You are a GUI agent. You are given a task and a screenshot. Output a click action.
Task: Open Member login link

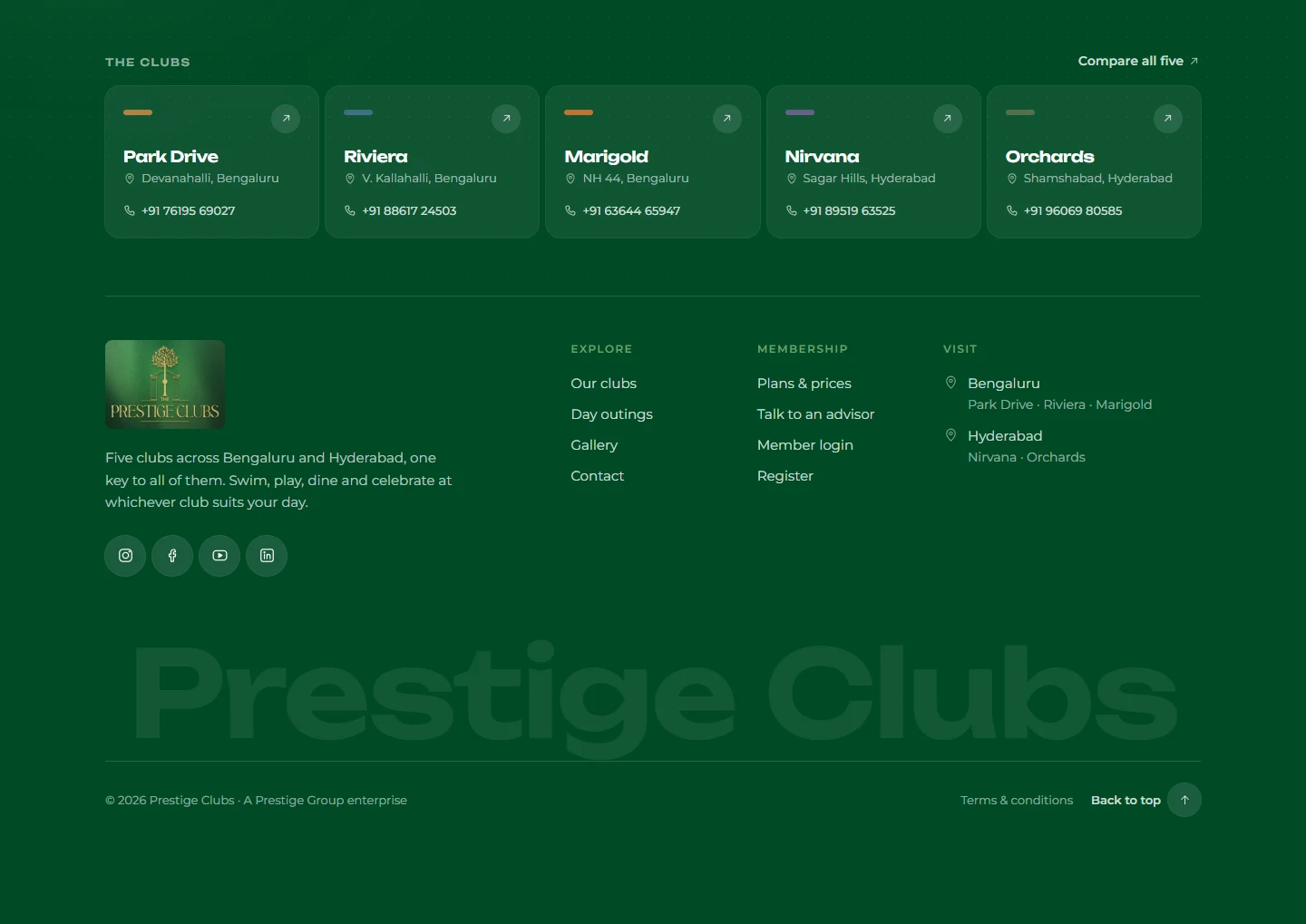pyautogui.click(x=805, y=445)
